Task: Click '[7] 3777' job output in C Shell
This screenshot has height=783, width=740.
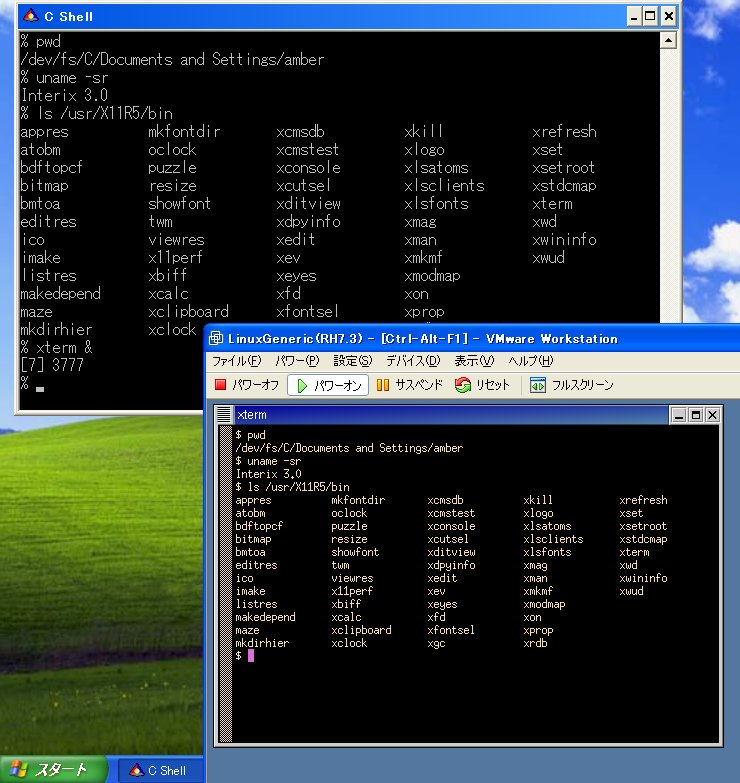Action: (52, 365)
